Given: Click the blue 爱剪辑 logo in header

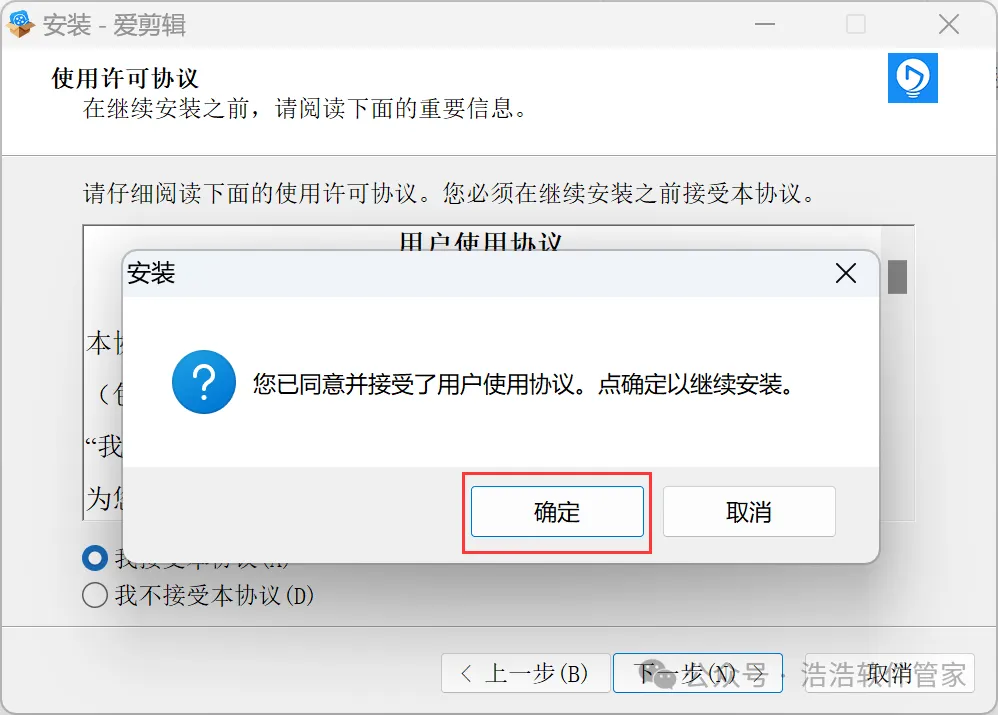Looking at the screenshot, I should point(913,78).
